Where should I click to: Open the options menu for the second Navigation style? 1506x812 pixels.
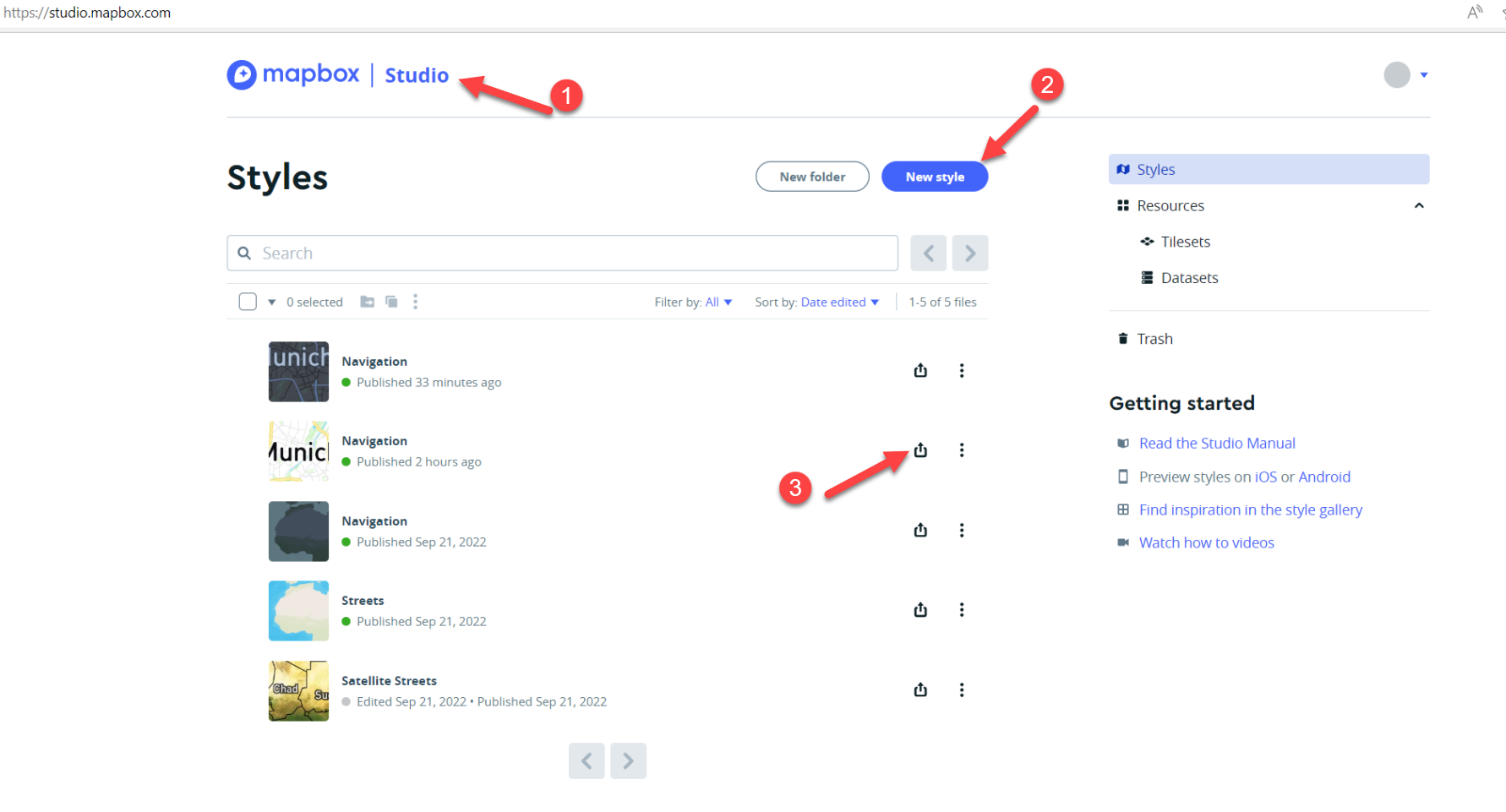tap(962, 450)
